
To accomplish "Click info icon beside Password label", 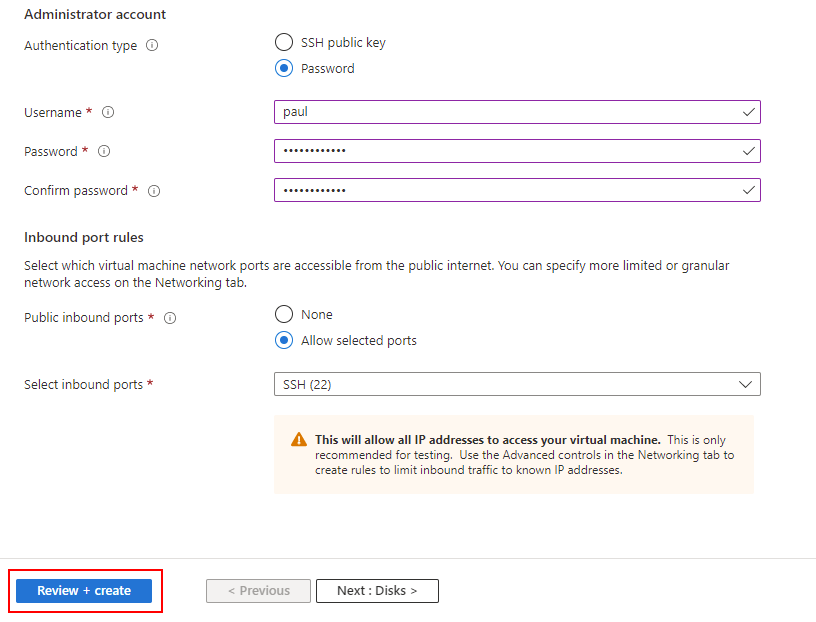I will click(104, 152).
